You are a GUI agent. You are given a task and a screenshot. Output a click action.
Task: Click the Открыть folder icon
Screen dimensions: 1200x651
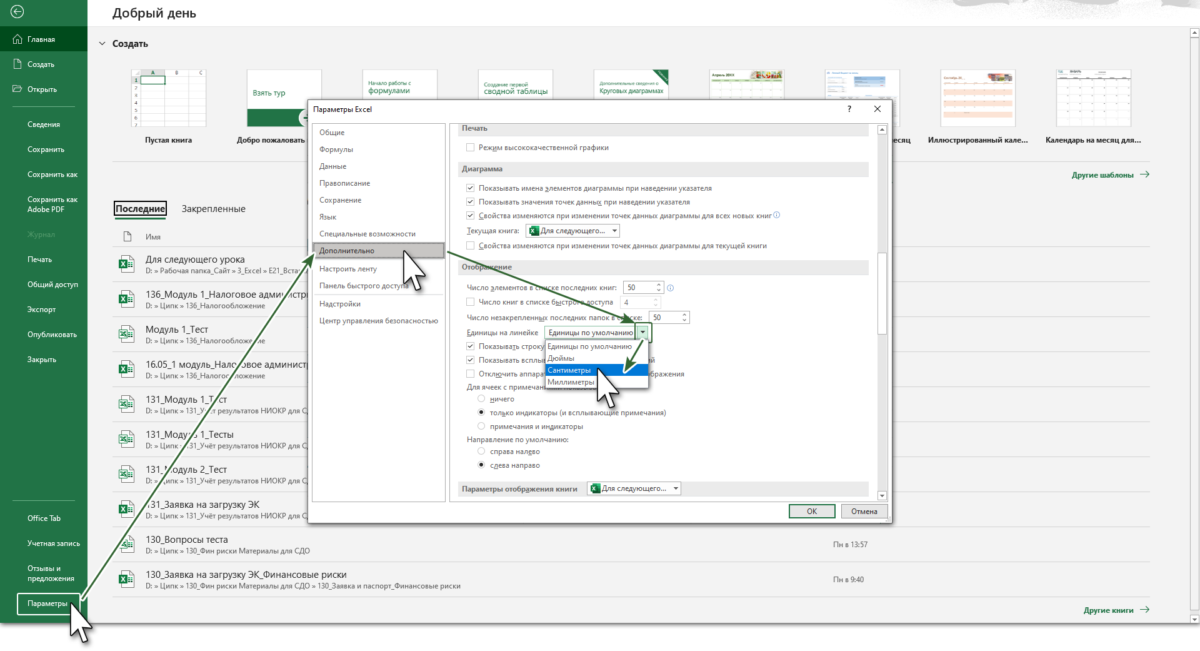17,89
